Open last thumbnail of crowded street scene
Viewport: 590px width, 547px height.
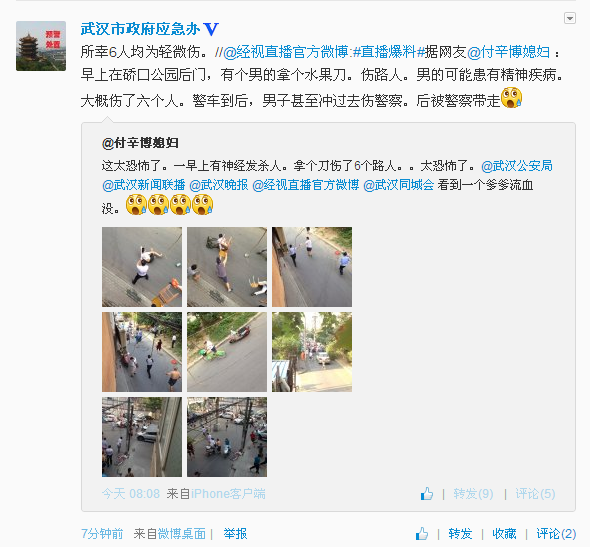227,437
